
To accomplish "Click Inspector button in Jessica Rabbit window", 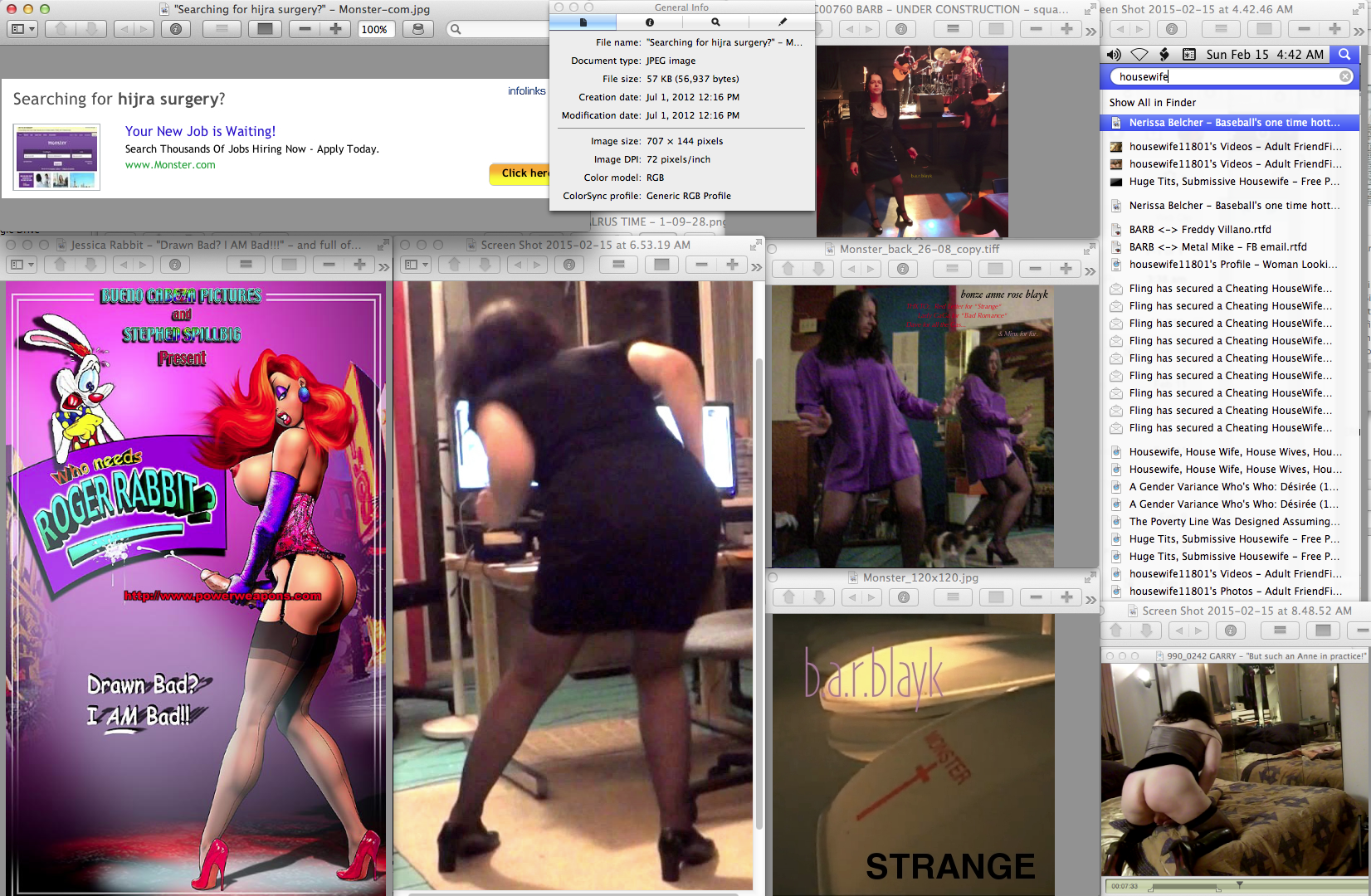I will click(175, 265).
